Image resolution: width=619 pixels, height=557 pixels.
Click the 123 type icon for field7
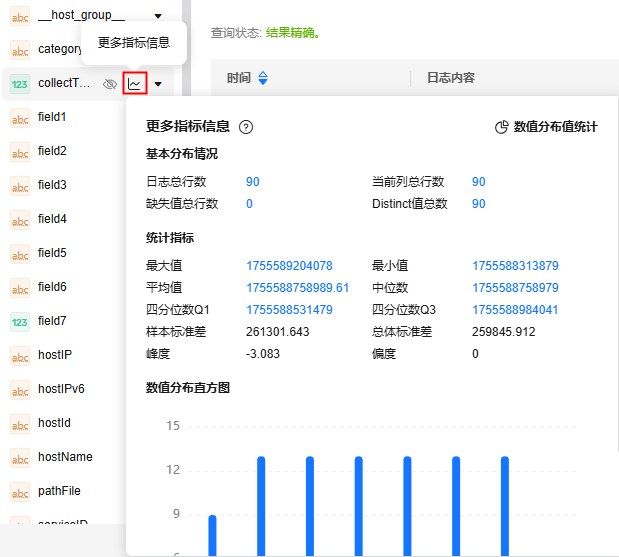tap(20, 322)
